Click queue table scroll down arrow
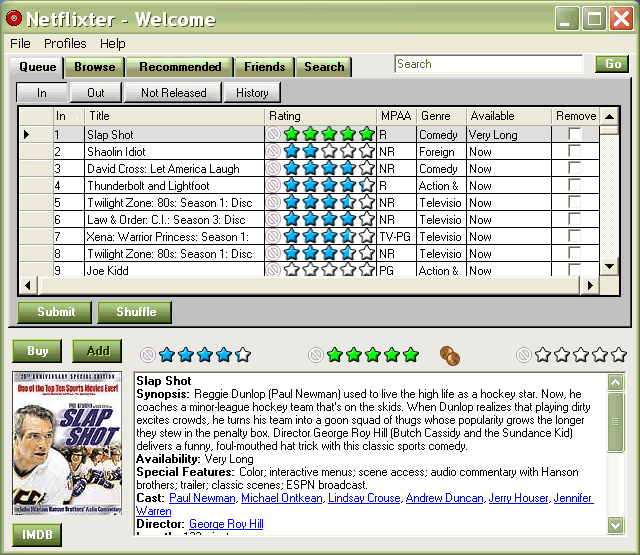640x555 pixels. pyautogui.click(x=609, y=266)
